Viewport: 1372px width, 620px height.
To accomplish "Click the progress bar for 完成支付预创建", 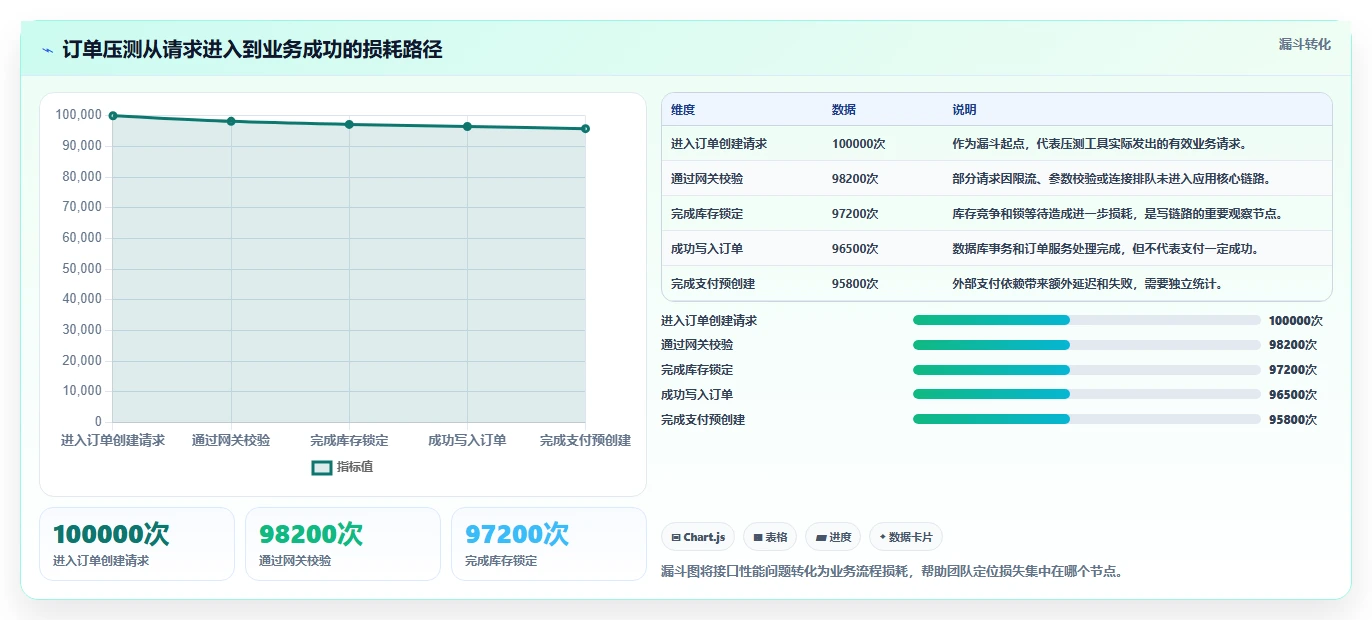I will (x=1086, y=419).
